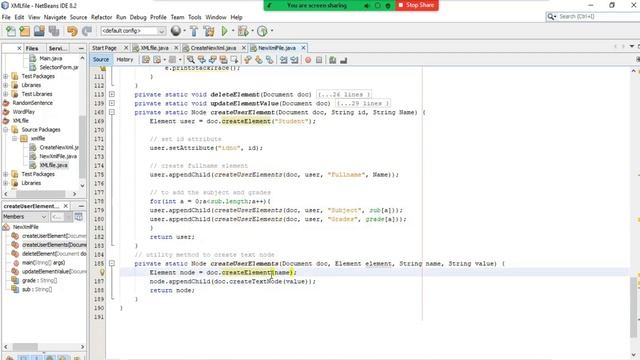Collapse the xmlfile package node

14,139
